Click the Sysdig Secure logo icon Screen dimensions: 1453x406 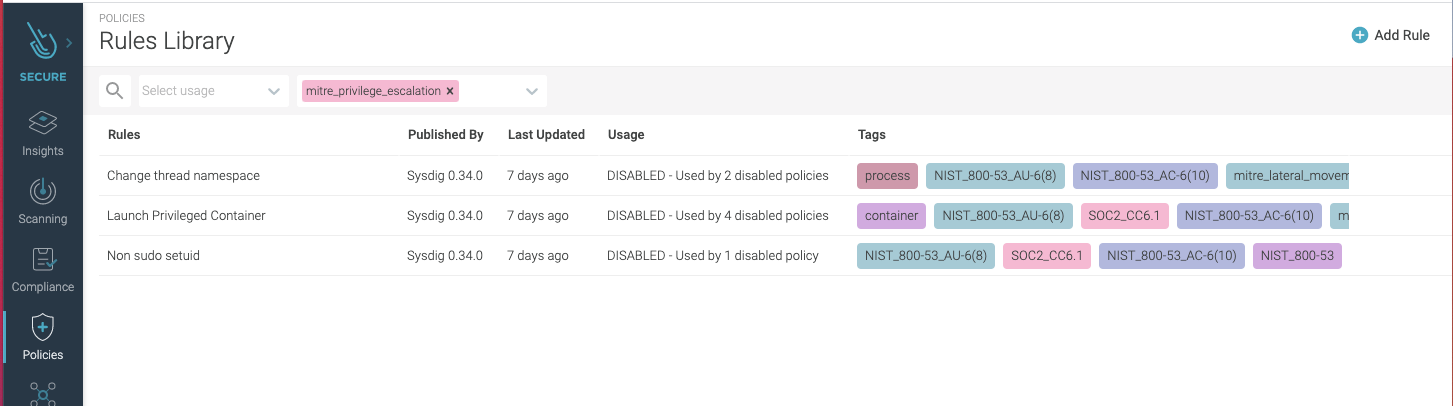pos(41,43)
